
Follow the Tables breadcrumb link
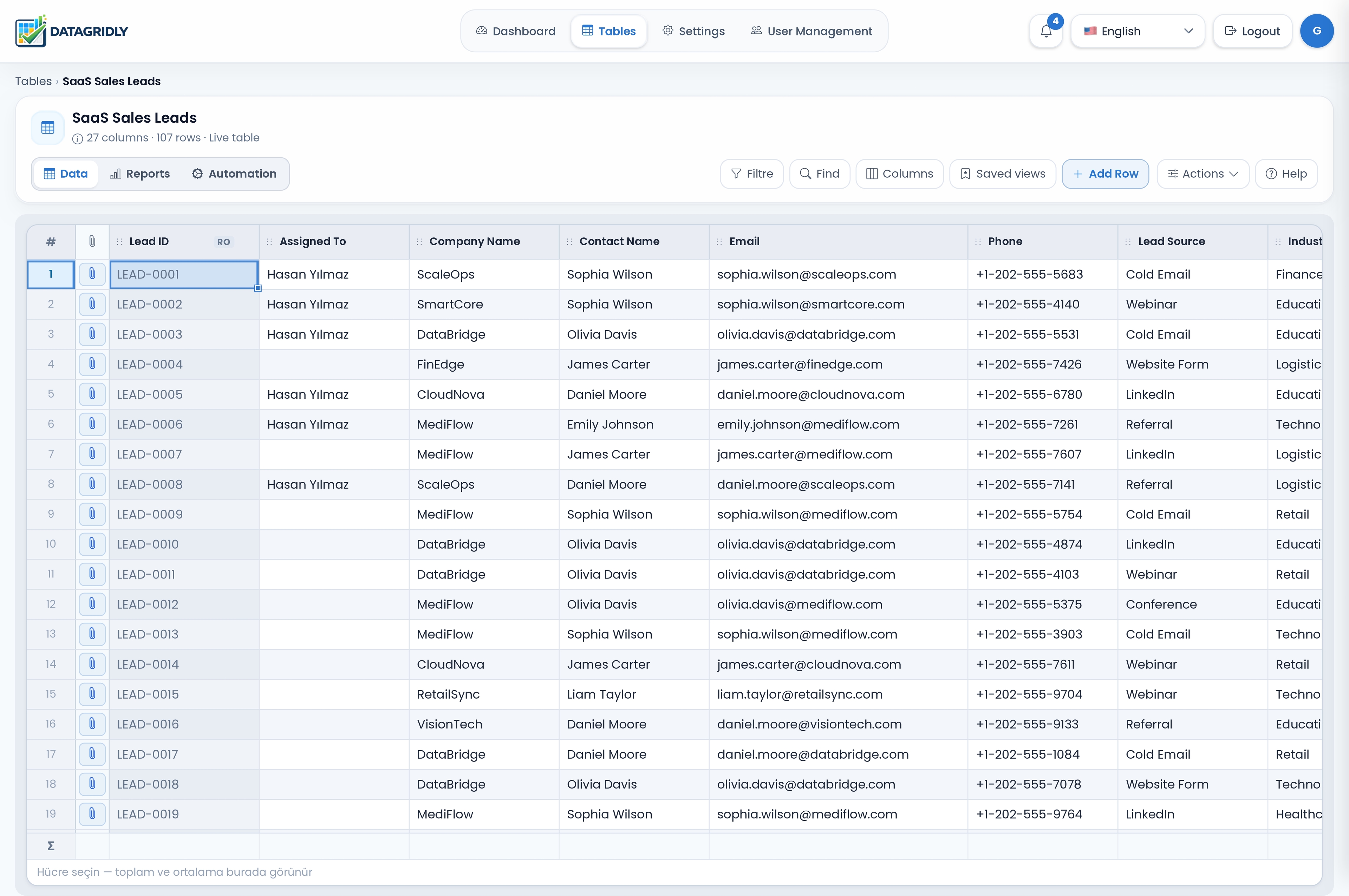[33, 81]
